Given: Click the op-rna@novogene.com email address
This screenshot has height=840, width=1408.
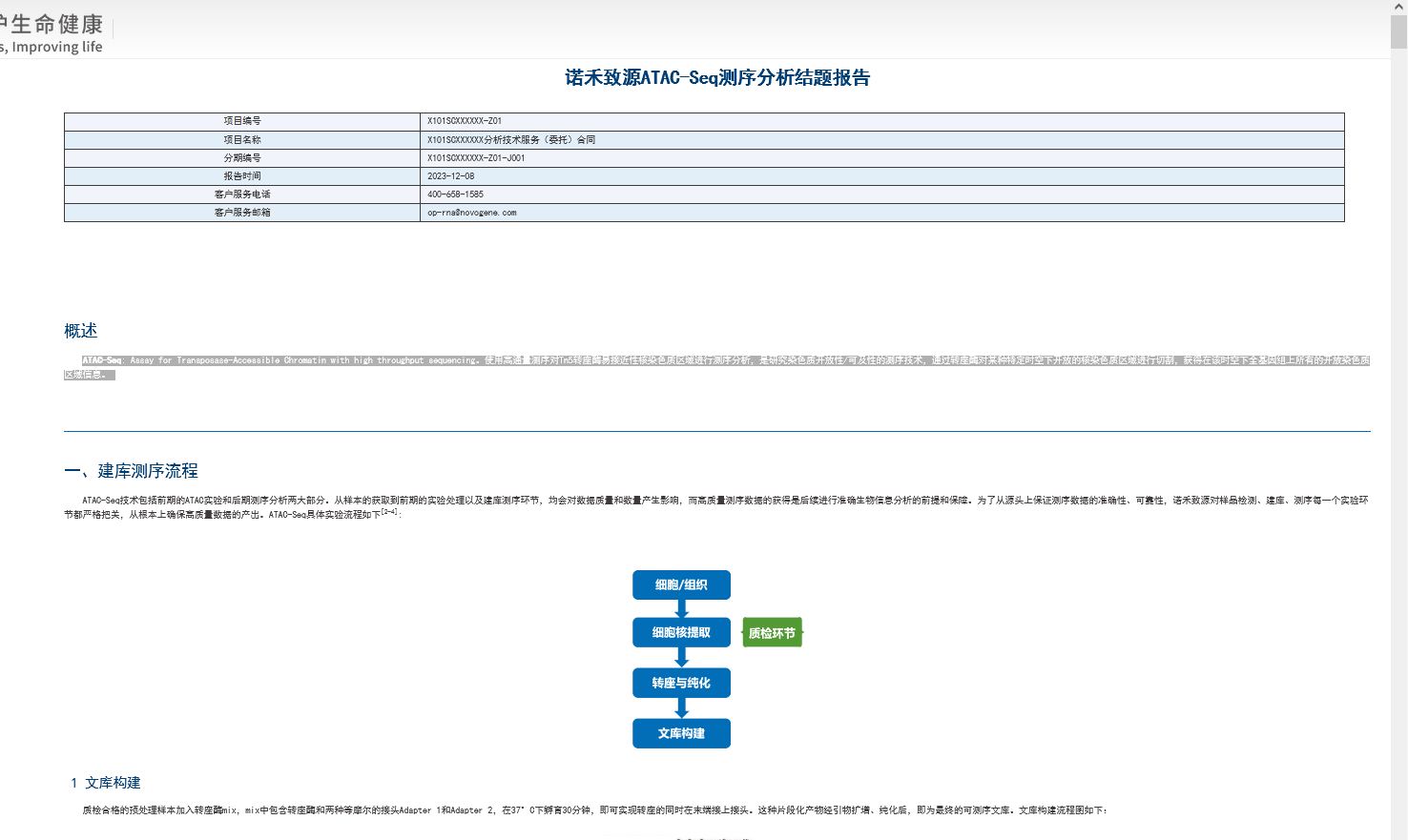Looking at the screenshot, I should [x=472, y=213].
